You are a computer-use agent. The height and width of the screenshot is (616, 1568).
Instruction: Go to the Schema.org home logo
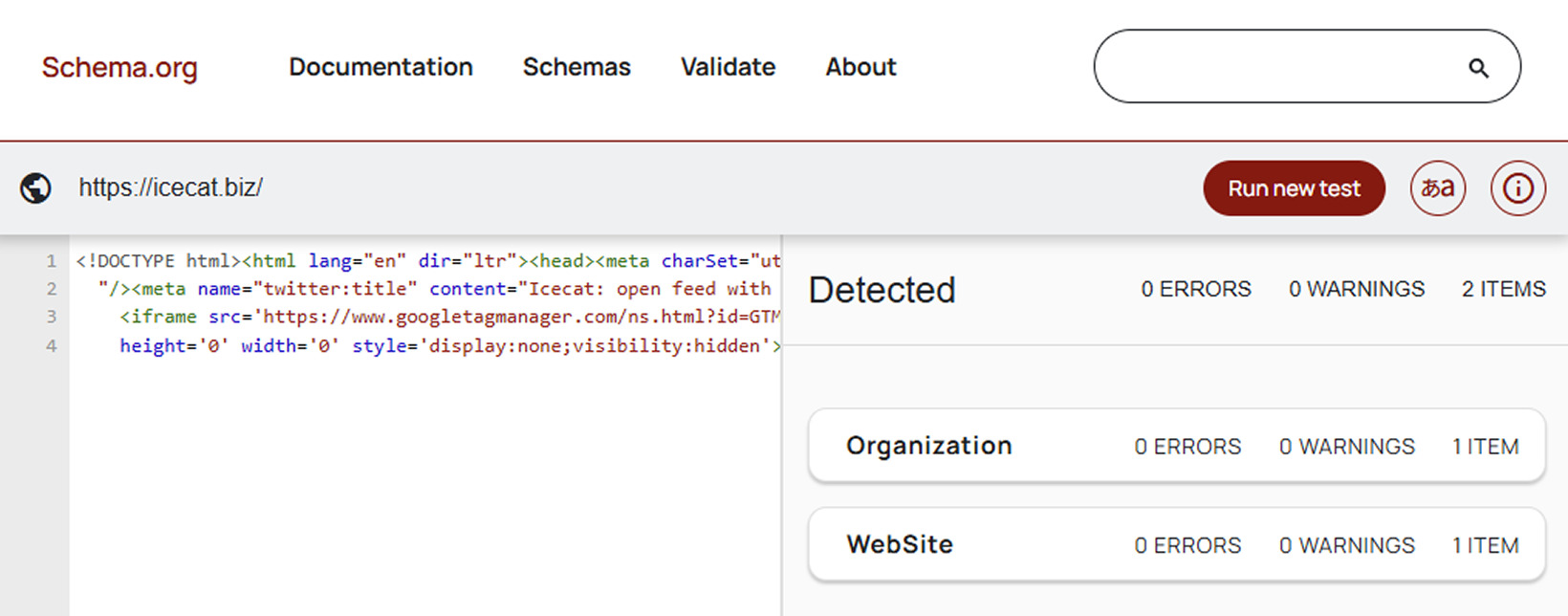pos(120,68)
